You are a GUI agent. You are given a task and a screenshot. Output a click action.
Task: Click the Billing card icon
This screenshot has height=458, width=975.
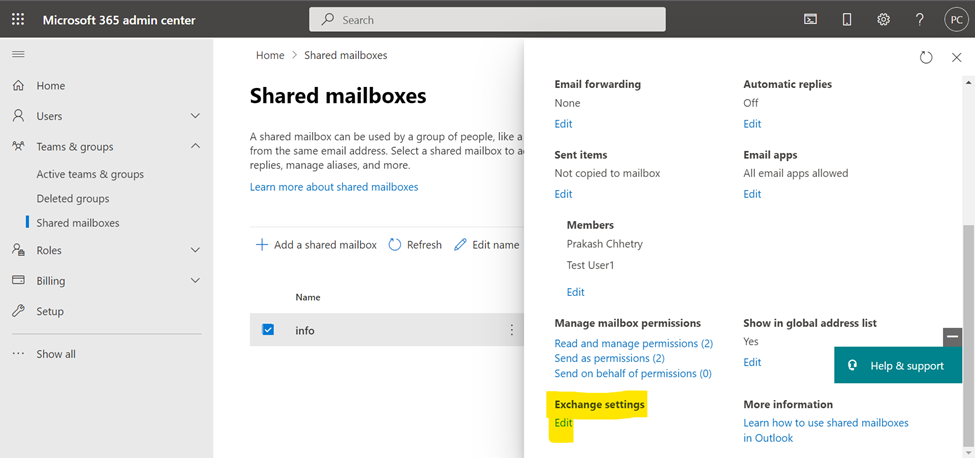tap(19, 280)
